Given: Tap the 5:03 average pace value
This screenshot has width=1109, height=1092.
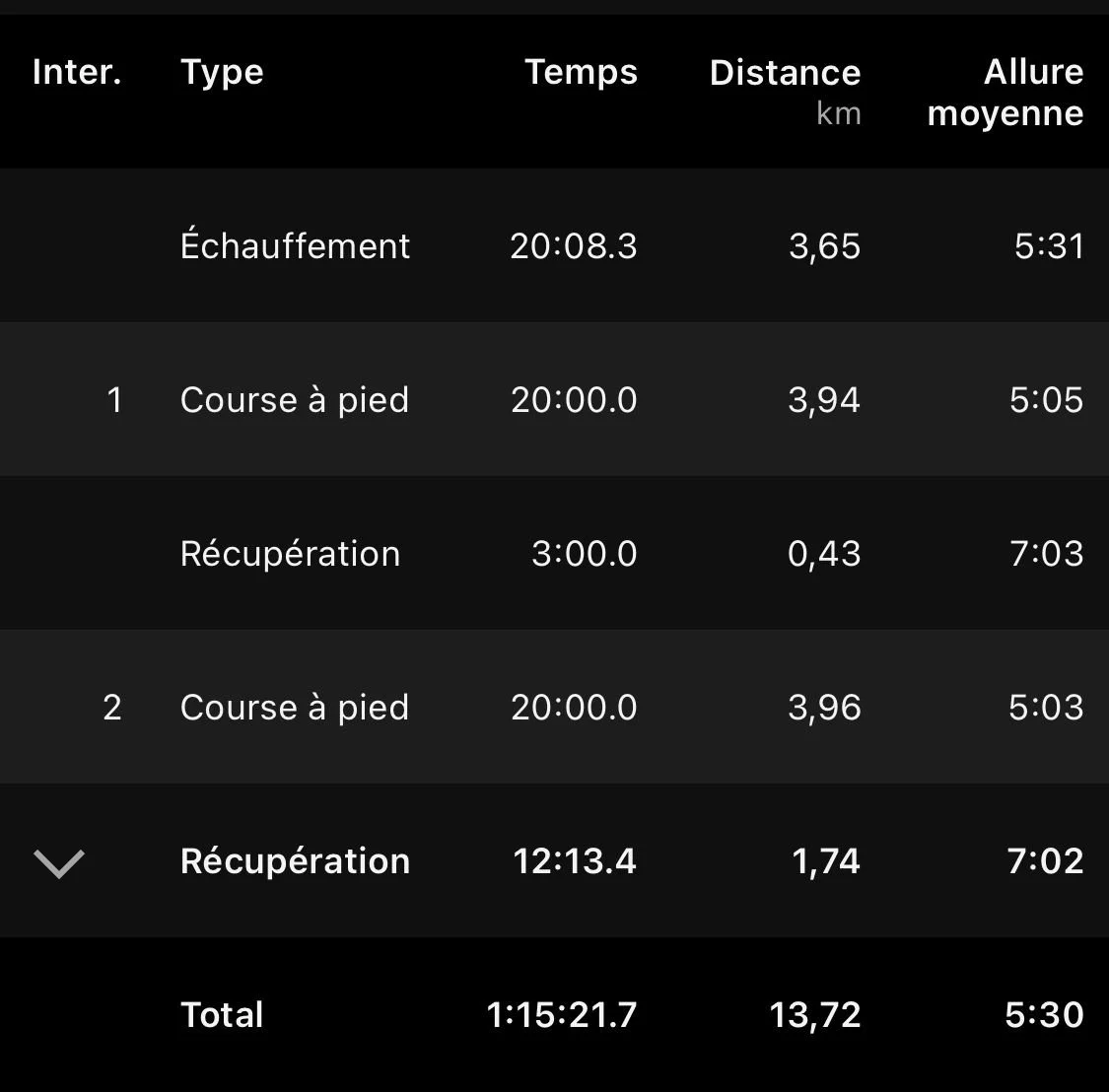Looking at the screenshot, I should (x=1046, y=708).
